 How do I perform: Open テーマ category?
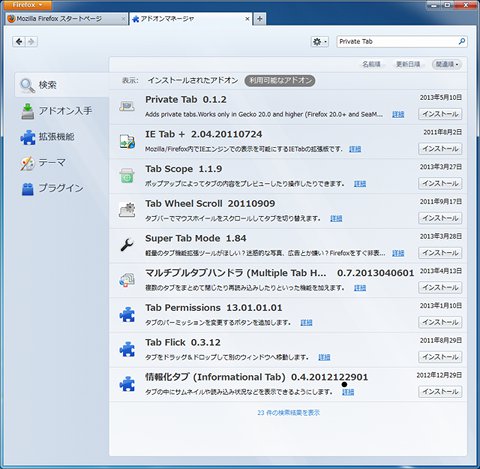click(62, 163)
